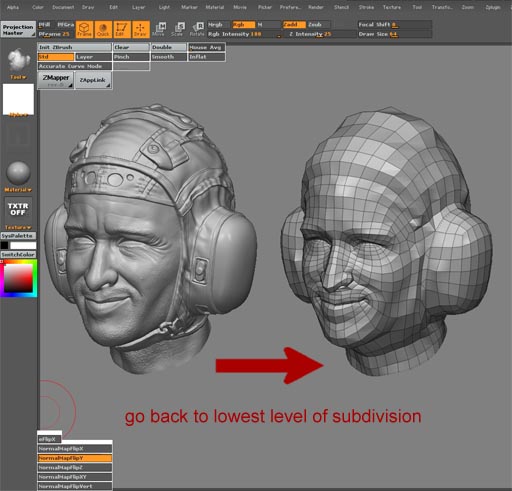The height and width of the screenshot is (491, 512).
Task: Click the Double button
Action: (x=169, y=47)
